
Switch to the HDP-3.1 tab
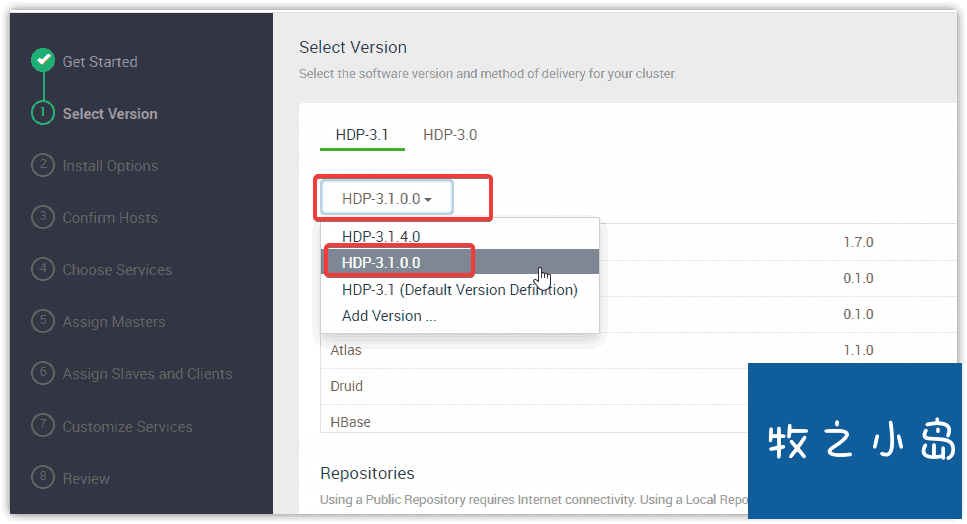point(362,135)
